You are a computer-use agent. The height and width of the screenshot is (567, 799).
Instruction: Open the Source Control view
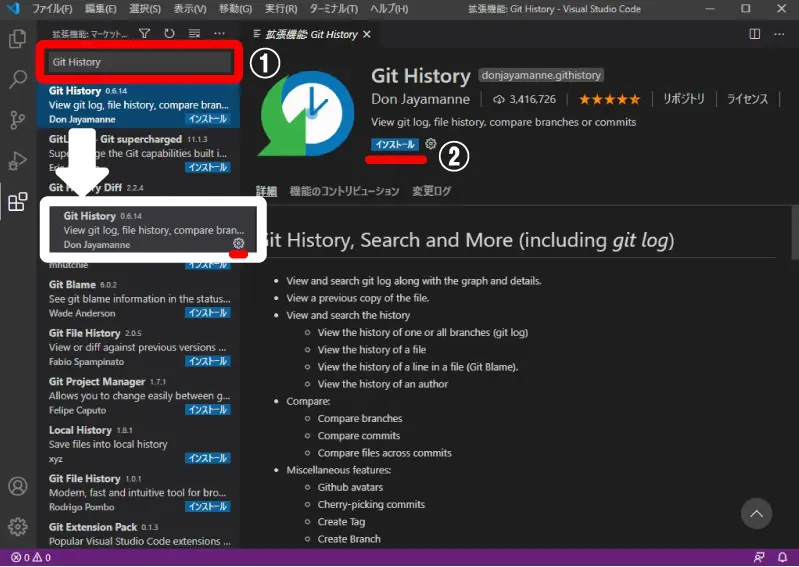pyautogui.click(x=17, y=120)
